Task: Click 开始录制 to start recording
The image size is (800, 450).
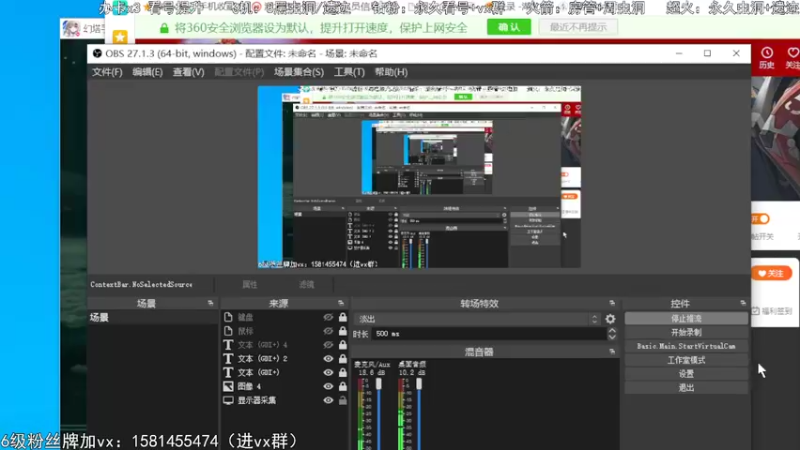Action: coord(686,332)
